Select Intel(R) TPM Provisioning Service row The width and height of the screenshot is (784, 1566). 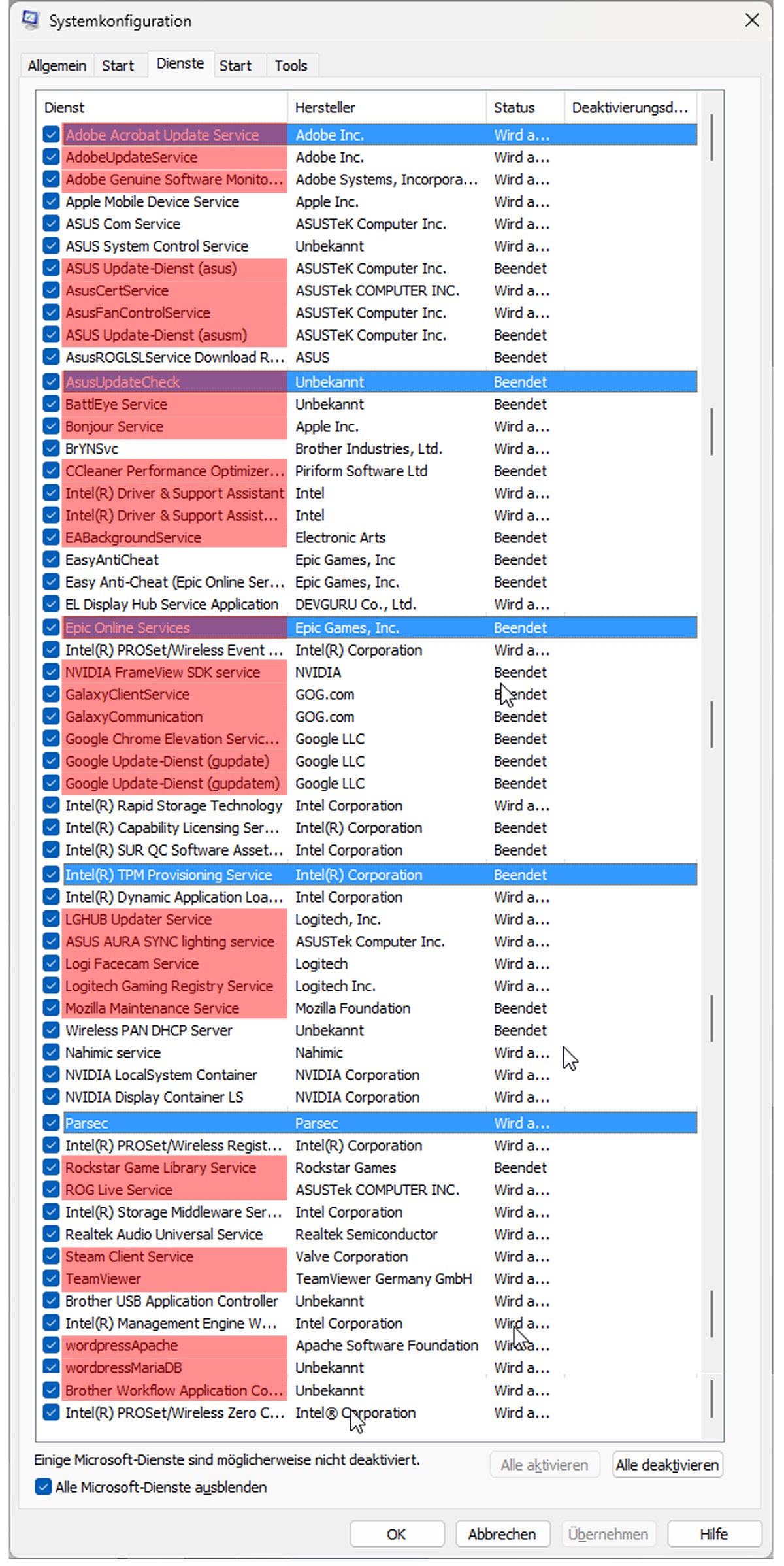tap(370, 875)
